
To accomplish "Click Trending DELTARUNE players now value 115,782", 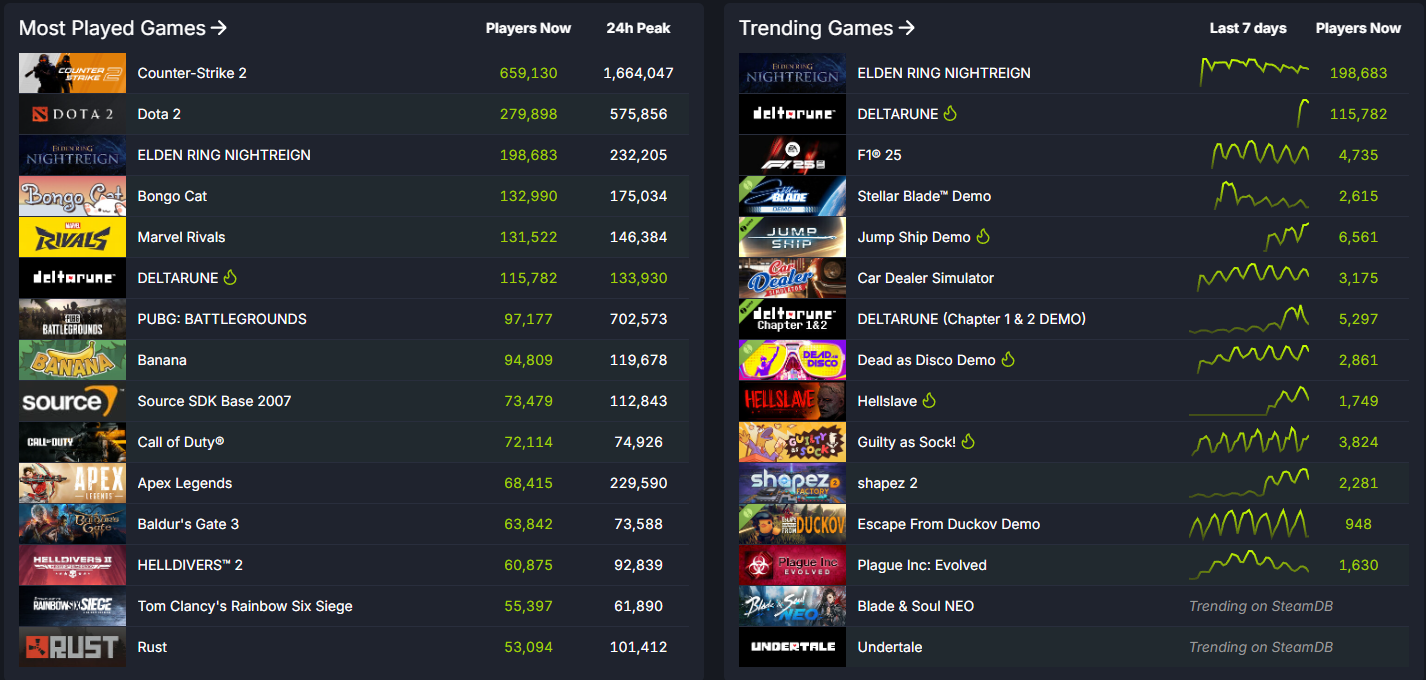I will click(1358, 114).
